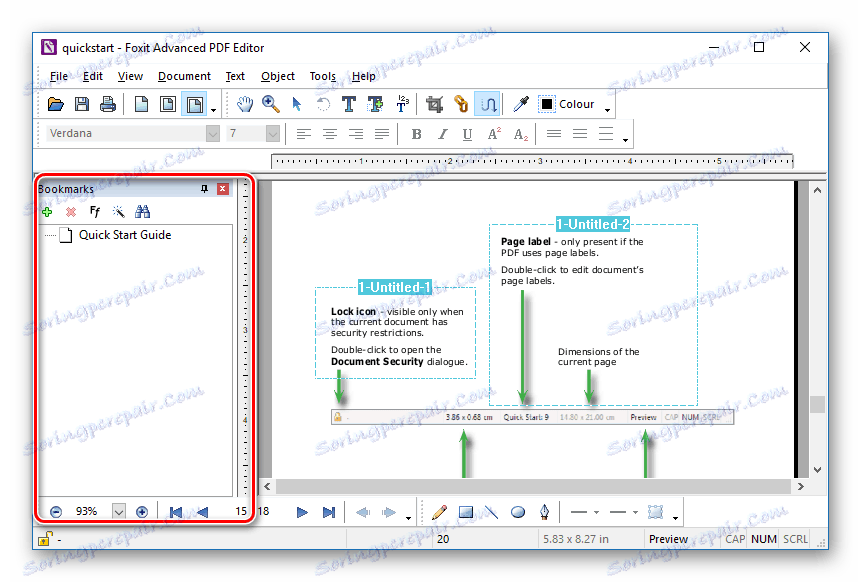Screen dimensions: 861x582
Task: Select the Ellipse shape tool
Action: click(518, 512)
